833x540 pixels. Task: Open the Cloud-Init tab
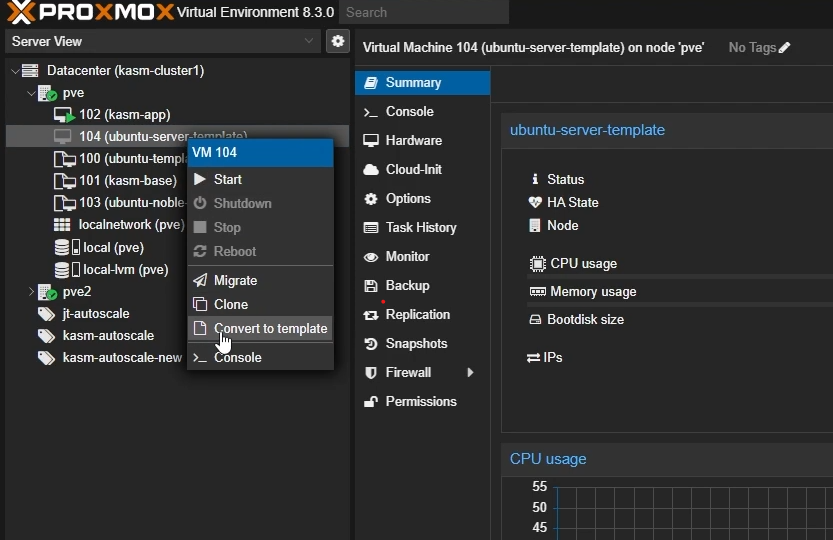[413, 169]
